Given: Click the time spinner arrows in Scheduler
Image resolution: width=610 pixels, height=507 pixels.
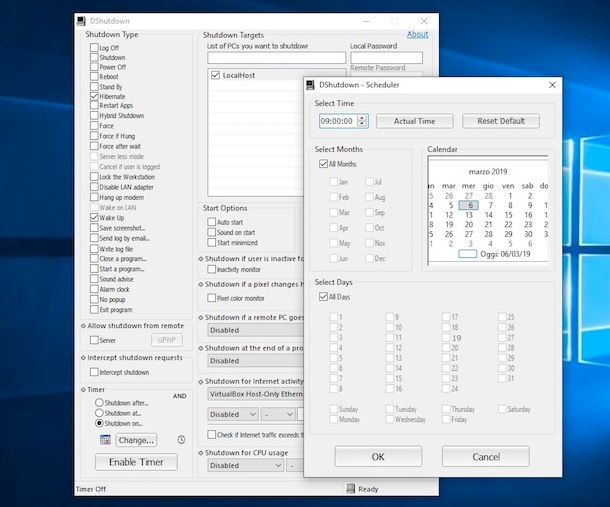Looking at the screenshot, I should coord(362,121).
